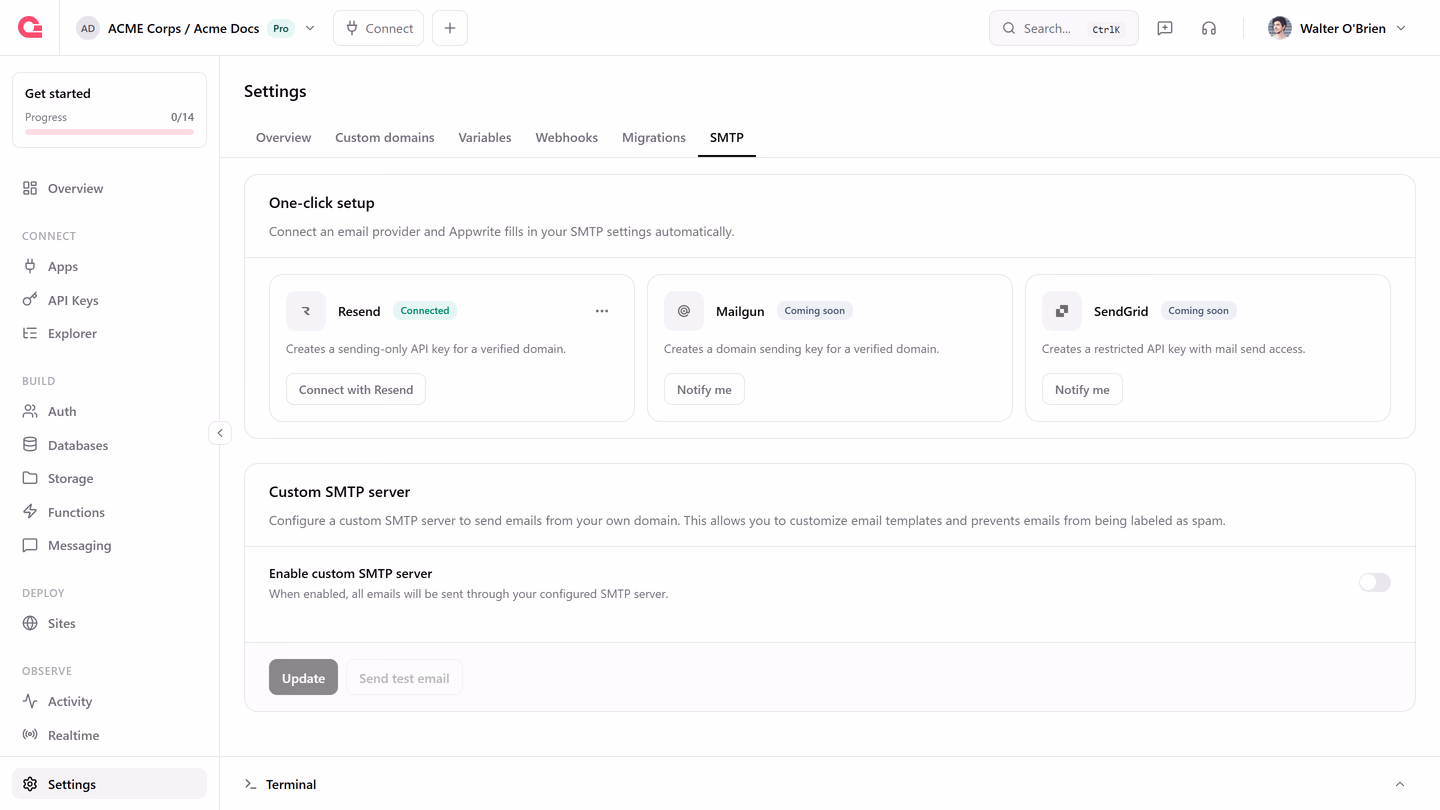Image resolution: width=1440 pixels, height=810 pixels.
Task: Click the Resend provider logo
Action: (306, 311)
